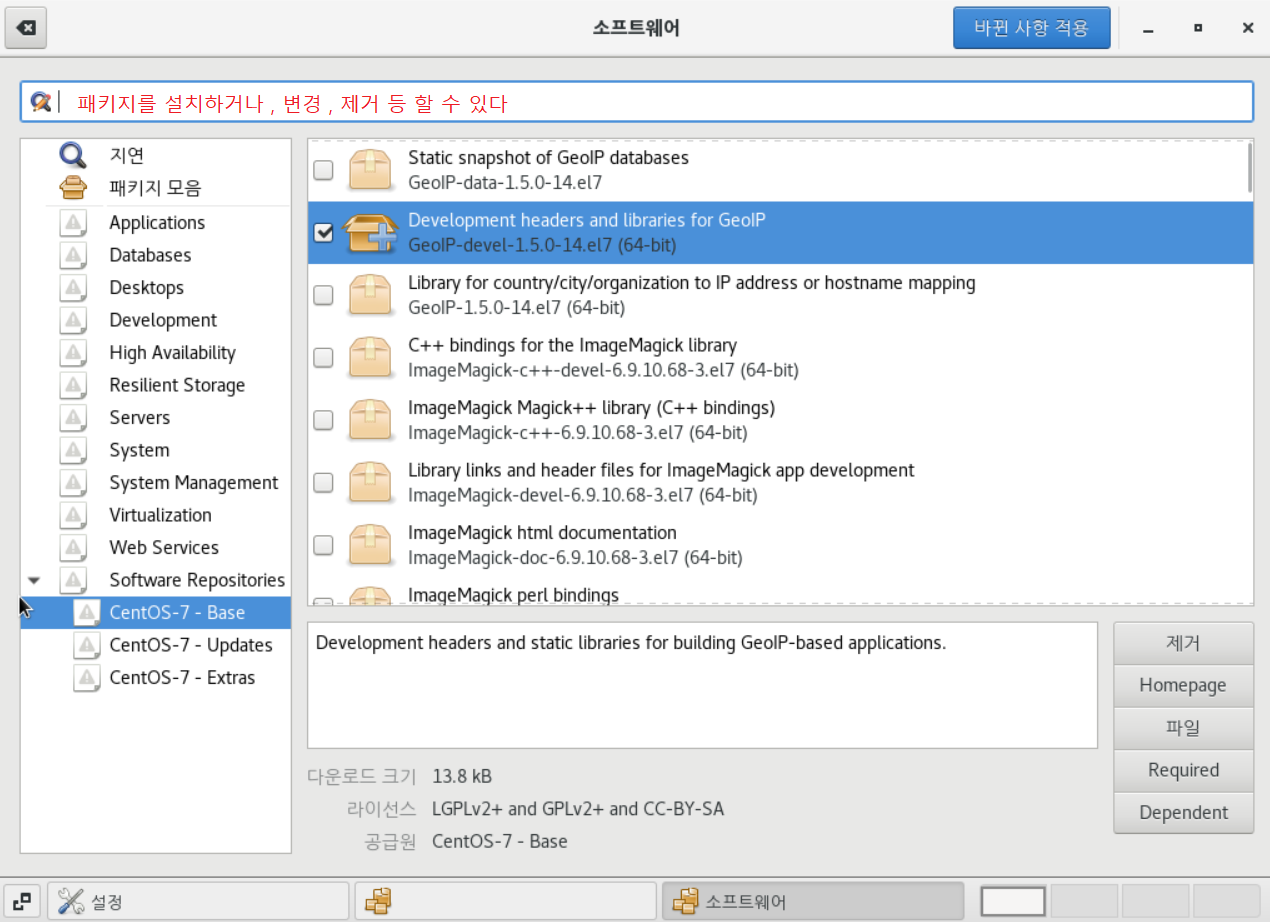The height and width of the screenshot is (922, 1270).
Task: Uncheck the GeoIP-devel-1.5.0-14.el7 checkbox
Action: pyautogui.click(x=323, y=233)
